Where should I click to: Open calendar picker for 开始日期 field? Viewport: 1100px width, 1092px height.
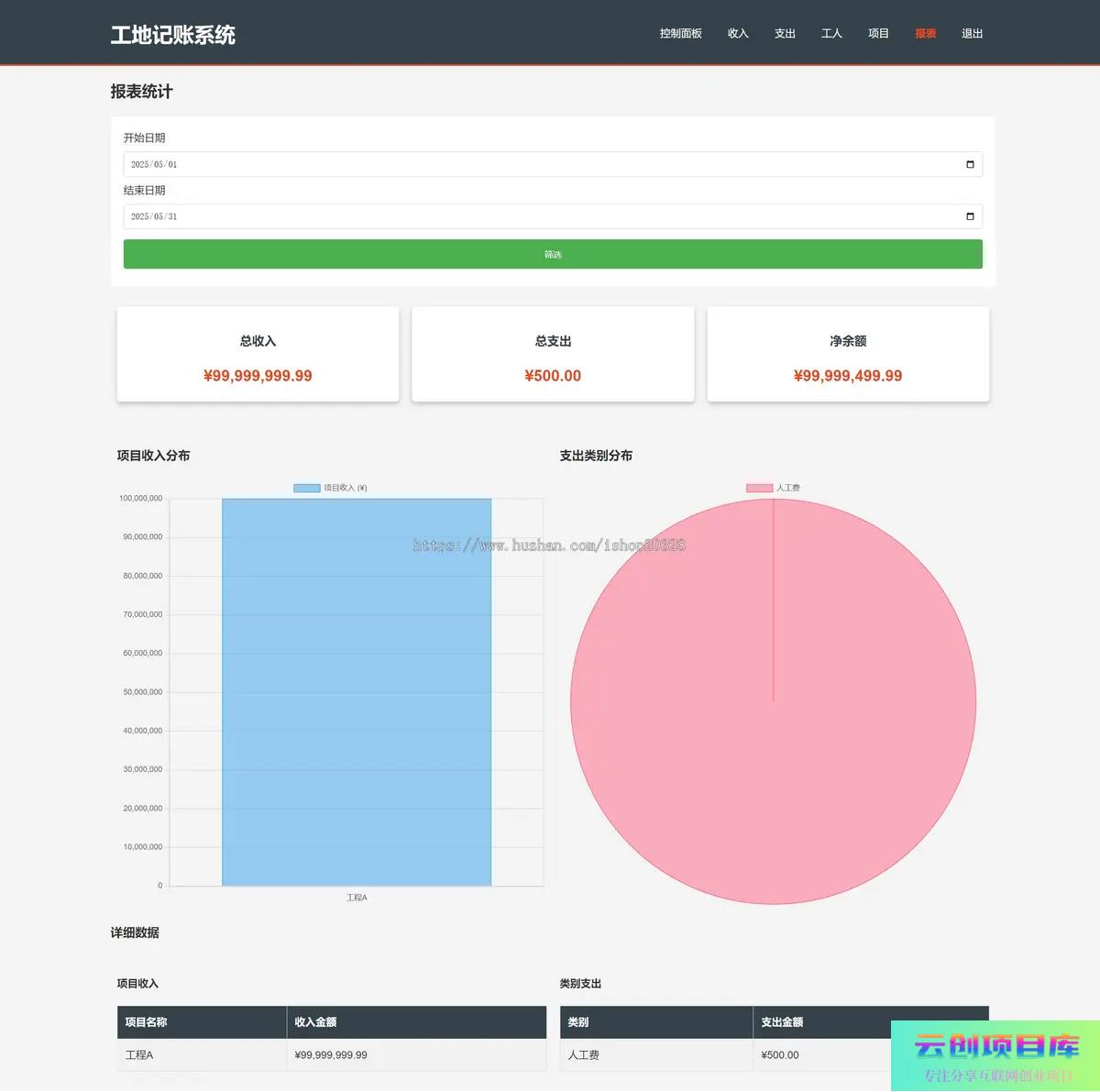pyautogui.click(x=970, y=165)
